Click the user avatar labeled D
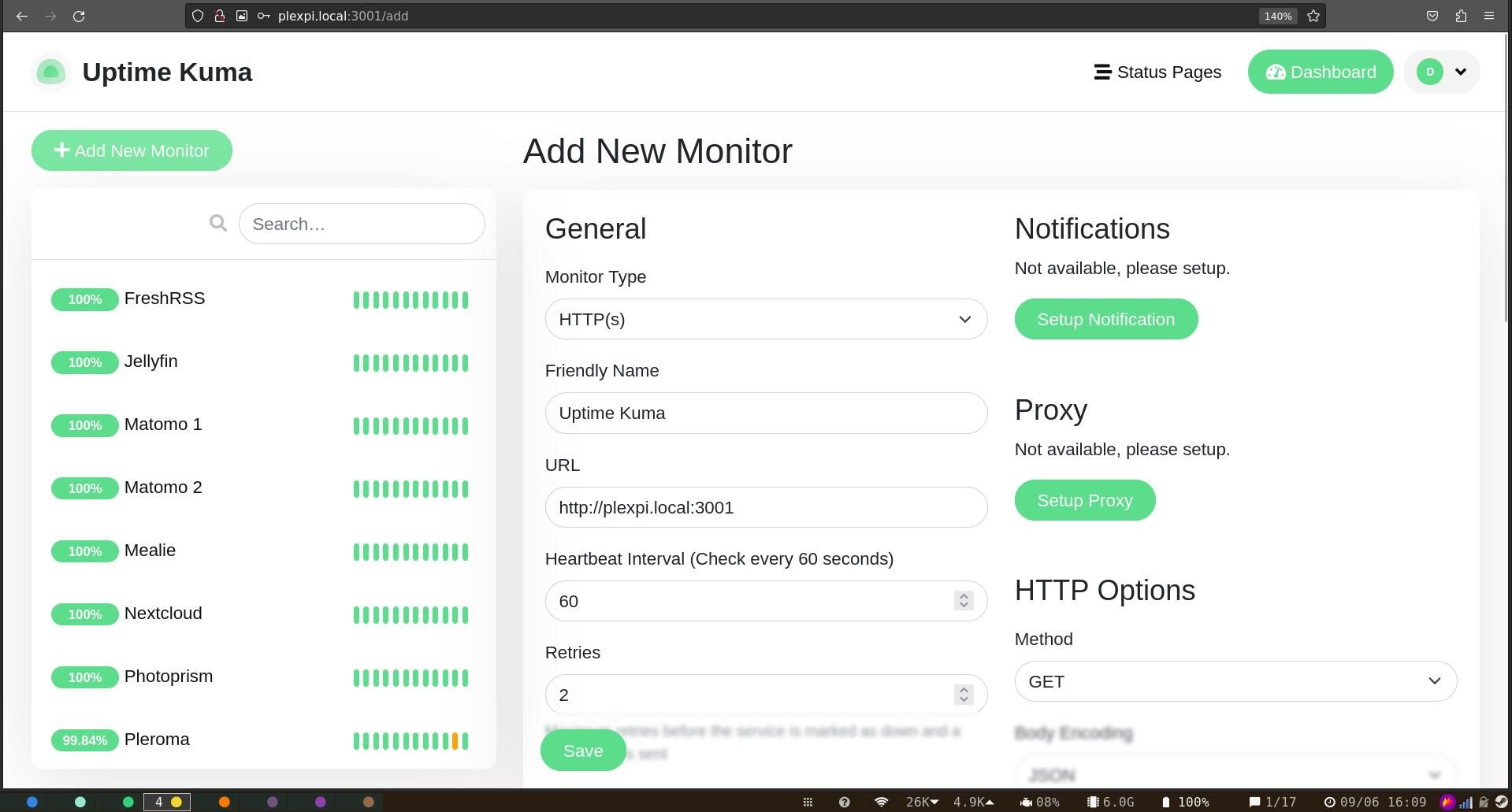Screen dimensions: 1512x812 coord(1430,72)
